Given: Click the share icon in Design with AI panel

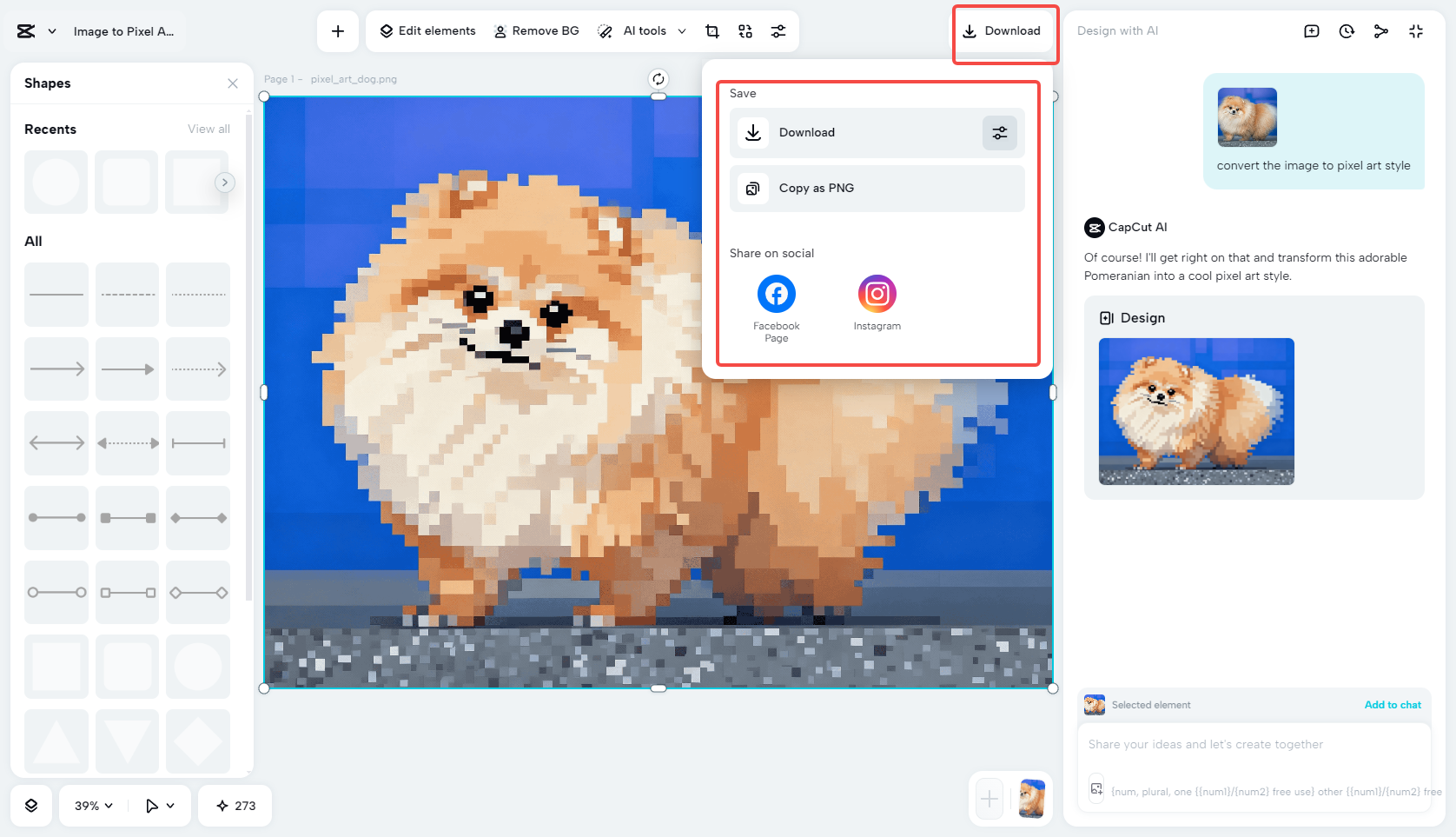Looking at the screenshot, I should (x=1380, y=30).
